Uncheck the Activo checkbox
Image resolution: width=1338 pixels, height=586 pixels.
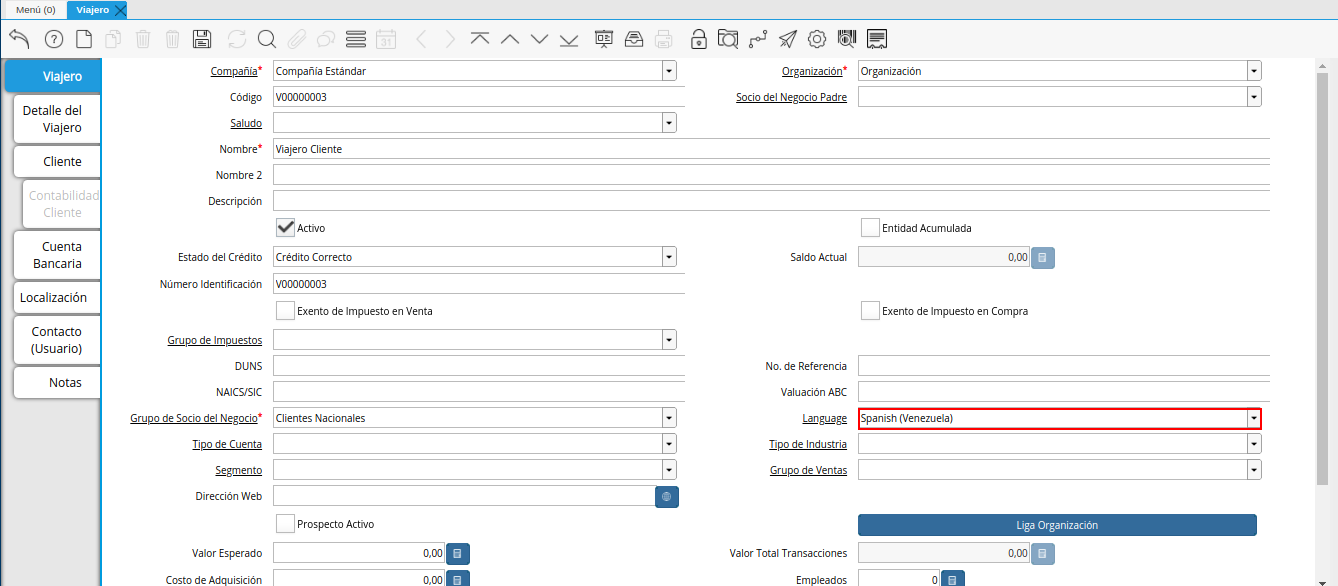[x=285, y=227]
